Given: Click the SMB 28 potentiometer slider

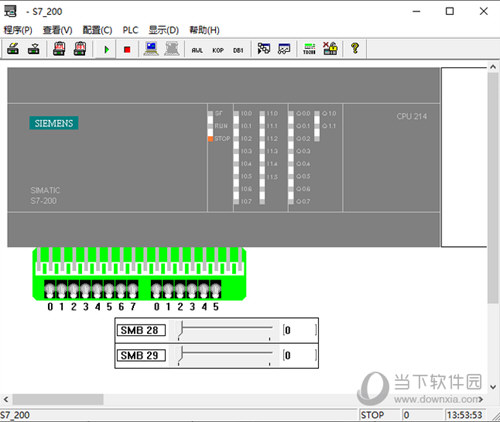Looking at the screenshot, I should 224,330.
